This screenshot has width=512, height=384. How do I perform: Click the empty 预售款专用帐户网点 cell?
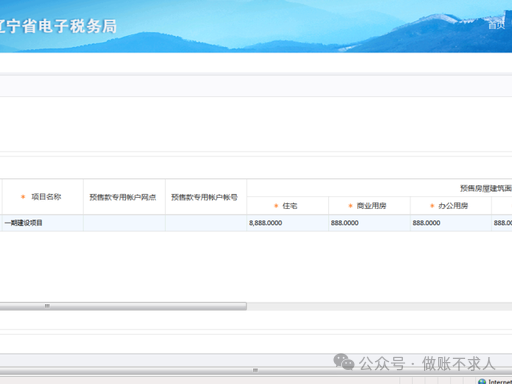[x=124, y=223]
